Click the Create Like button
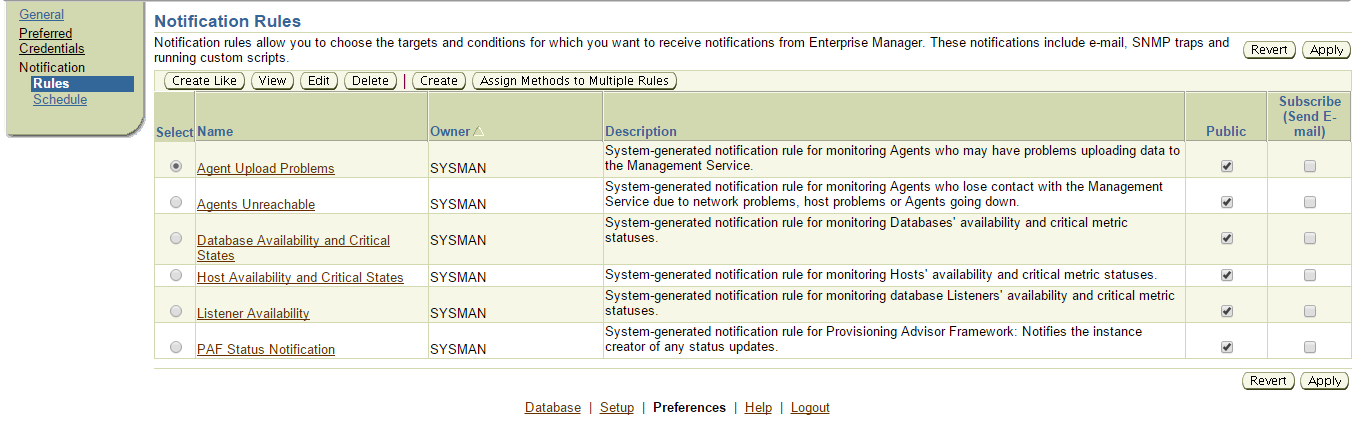Screen dimensions: 1354x421 [x=204, y=81]
